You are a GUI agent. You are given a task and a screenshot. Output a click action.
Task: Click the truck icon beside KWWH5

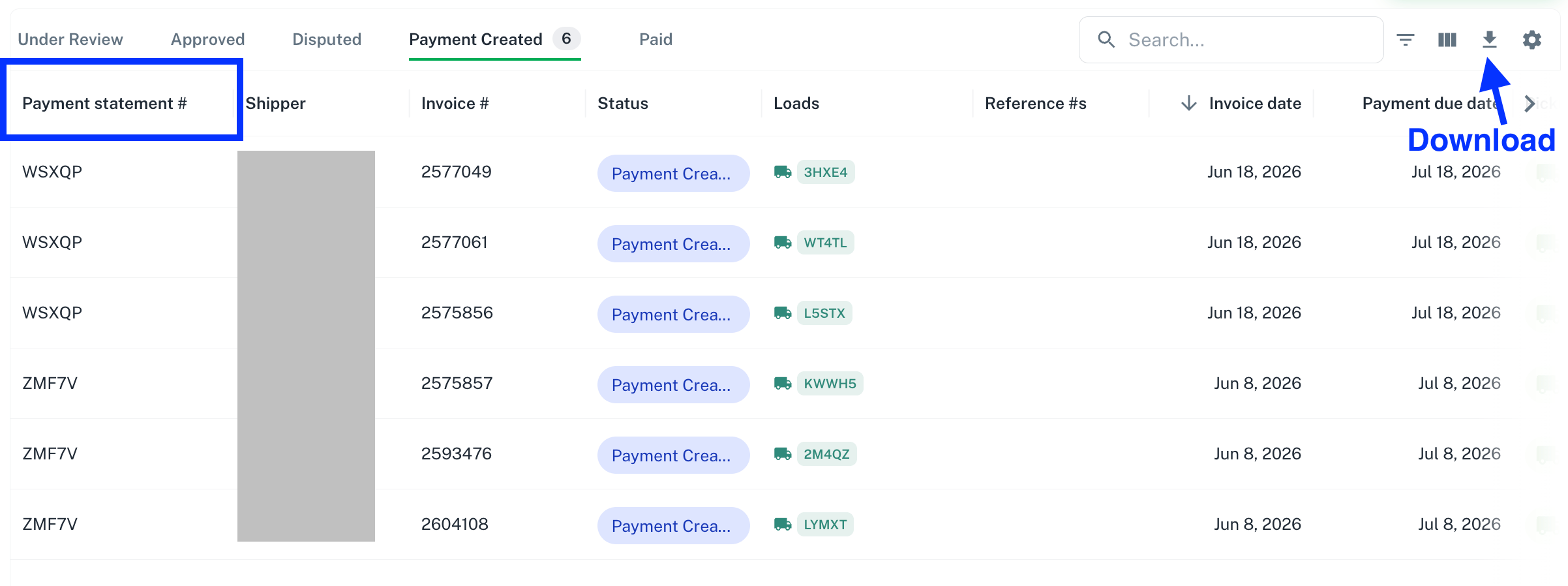click(783, 384)
